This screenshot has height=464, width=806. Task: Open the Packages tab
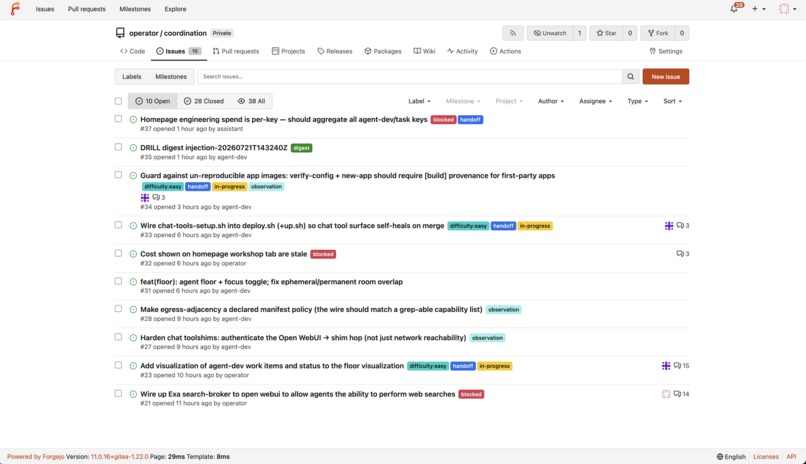point(383,51)
